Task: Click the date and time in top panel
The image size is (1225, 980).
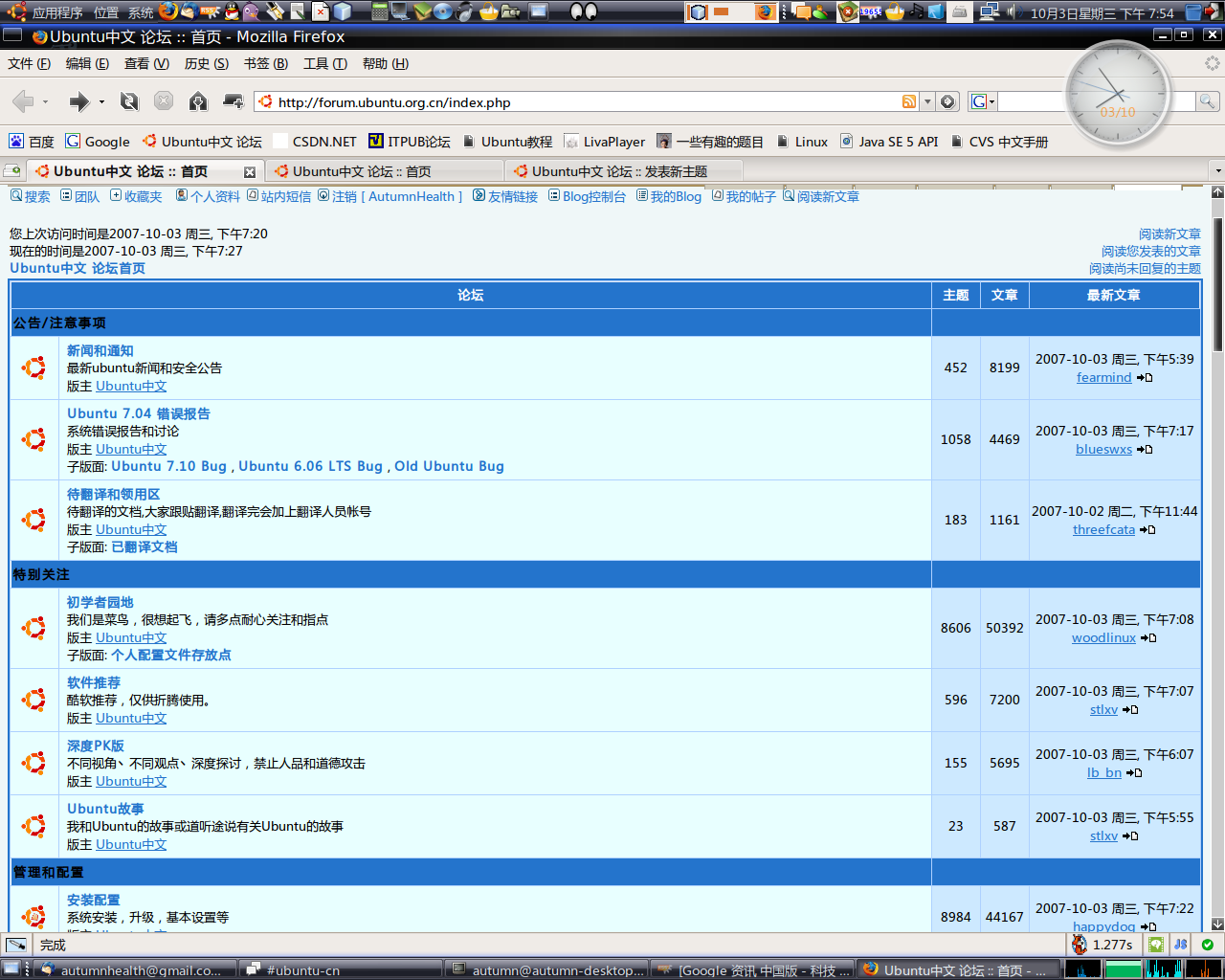Action: 1102,12
